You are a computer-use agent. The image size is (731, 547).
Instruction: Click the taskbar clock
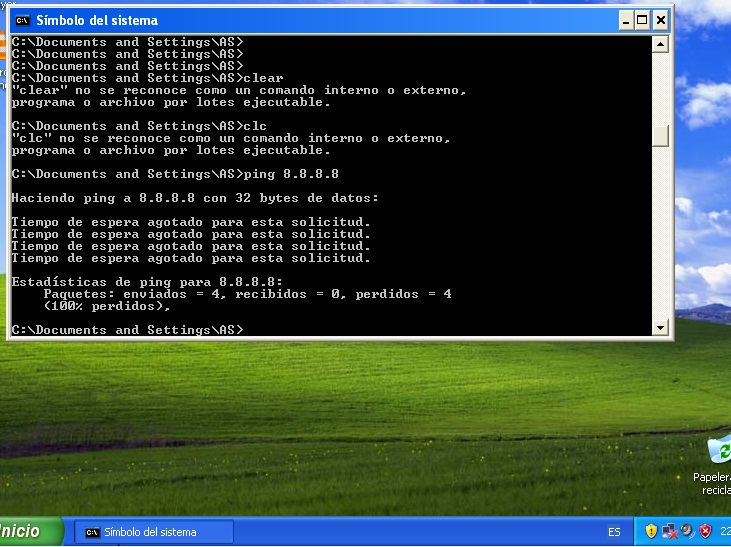pos(725,531)
